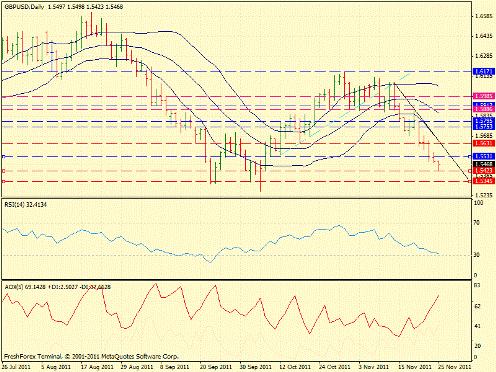Click the 3 Nov 2011 date label
The width and height of the screenshot is (496, 372).
coord(374,367)
